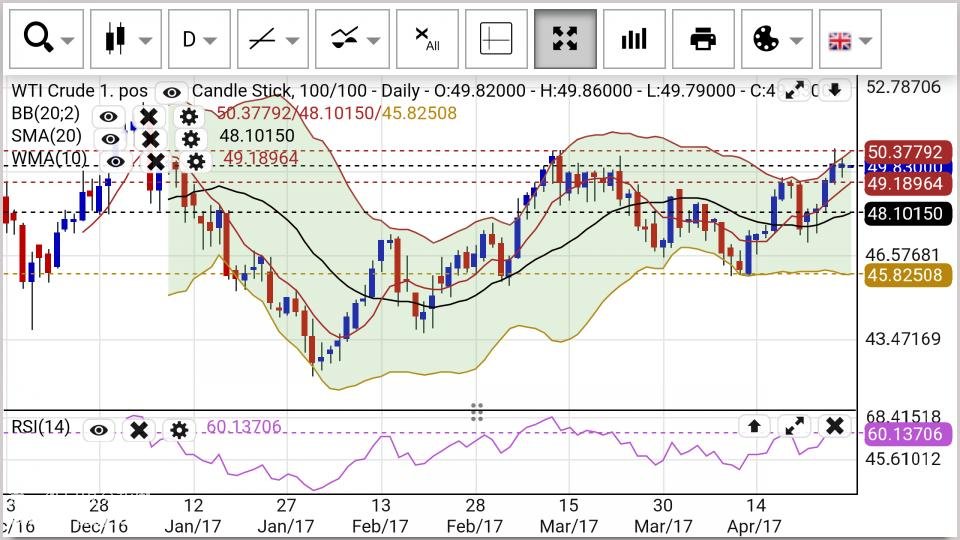The height and width of the screenshot is (540, 960).
Task: Click the crosshair cursor tool
Action: coord(496,40)
